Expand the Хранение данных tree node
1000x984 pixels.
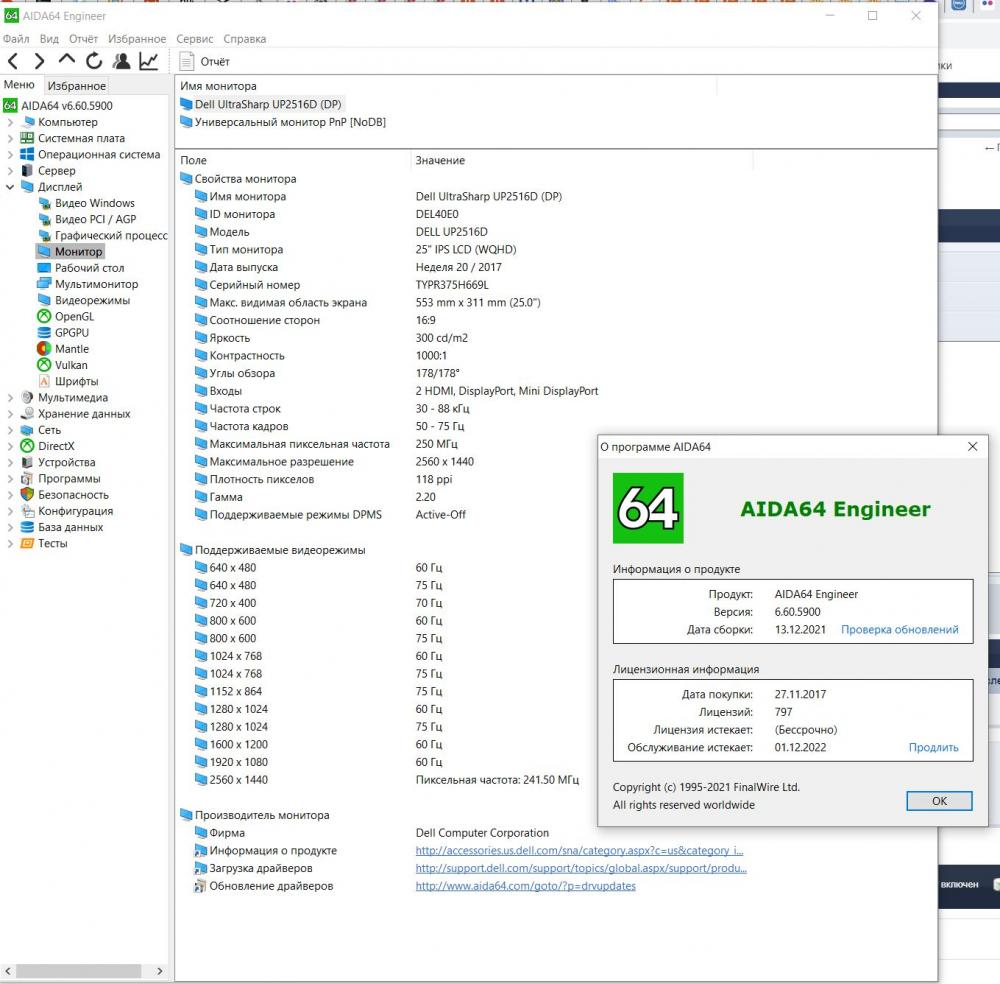[10, 414]
